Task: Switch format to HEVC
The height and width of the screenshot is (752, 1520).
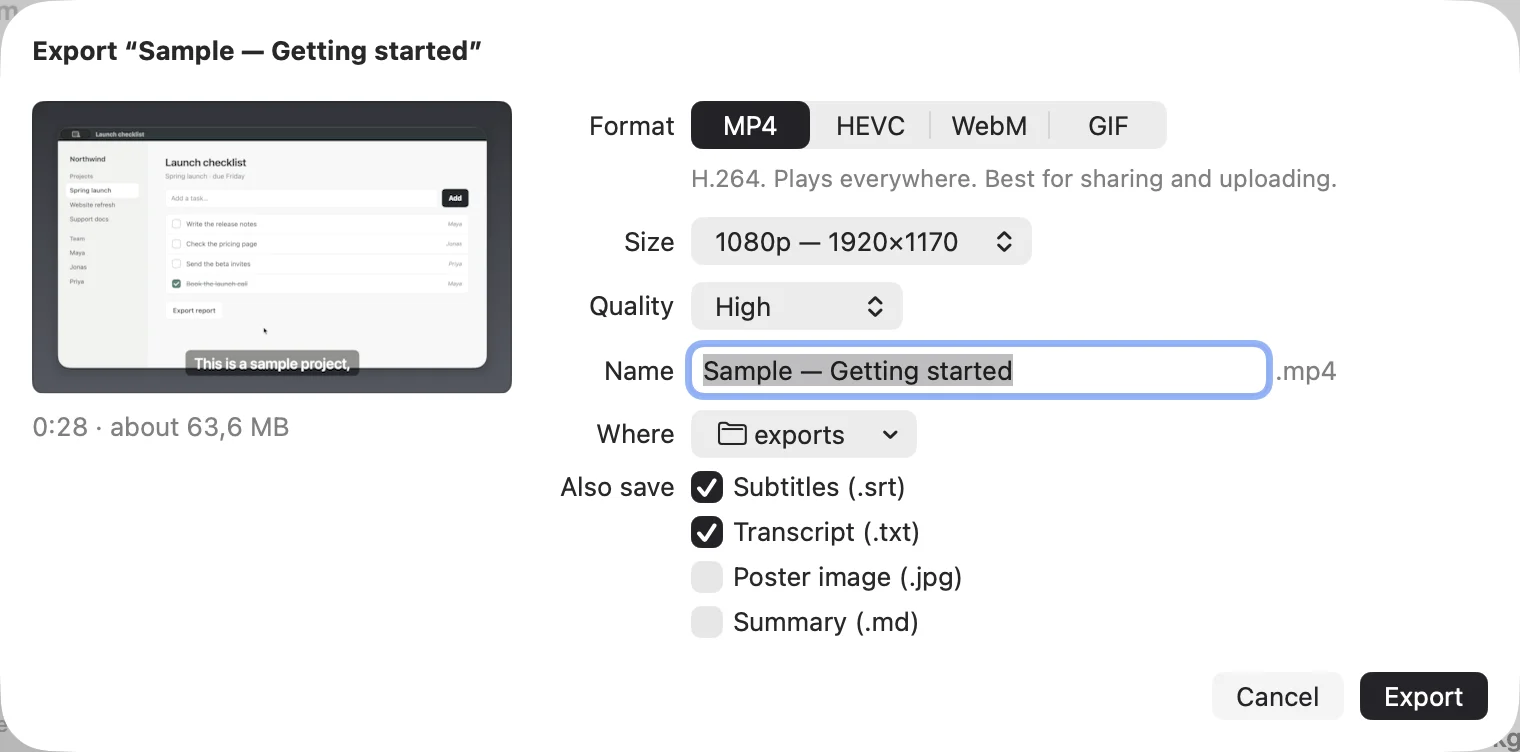Action: tap(870, 126)
